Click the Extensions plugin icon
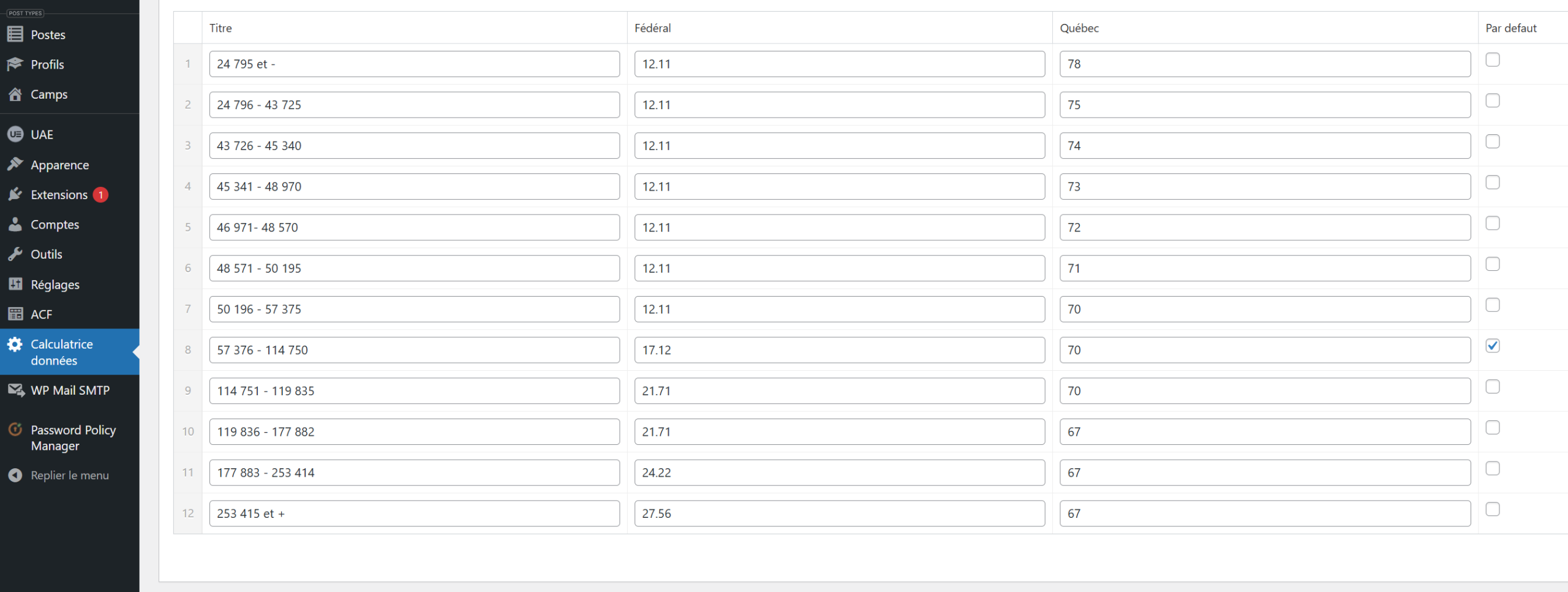Viewport: 1568px width, 592px height. 15,194
